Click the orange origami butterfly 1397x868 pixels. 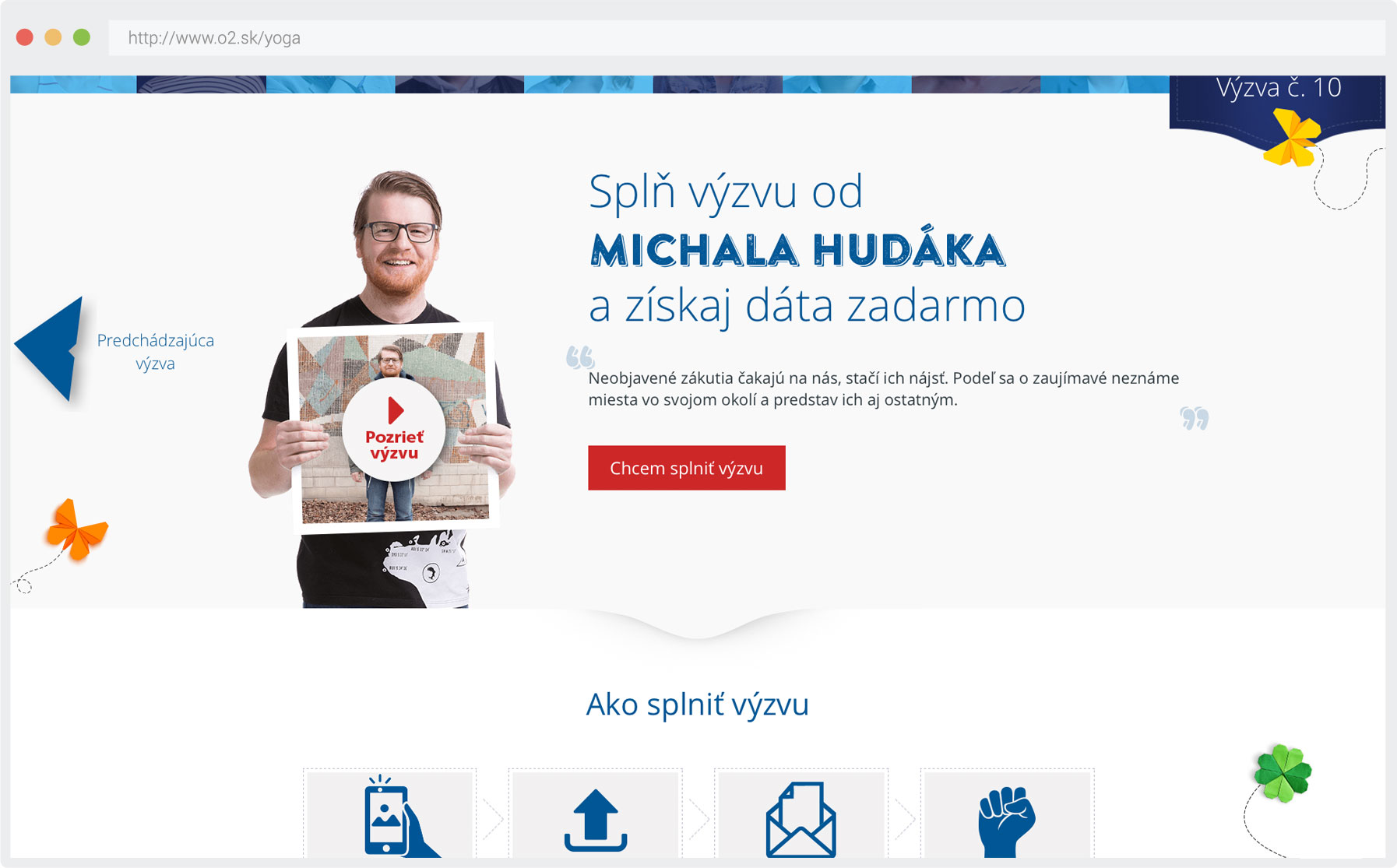[76, 530]
